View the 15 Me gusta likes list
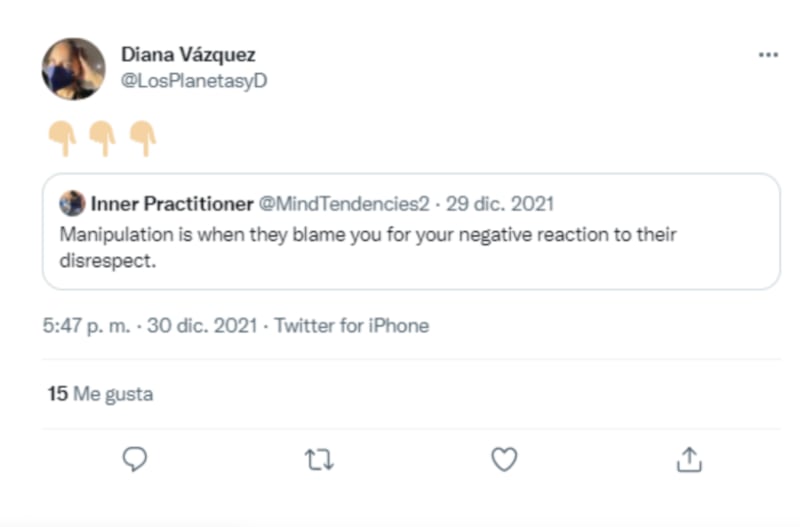The height and width of the screenshot is (527, 800). 100,394
